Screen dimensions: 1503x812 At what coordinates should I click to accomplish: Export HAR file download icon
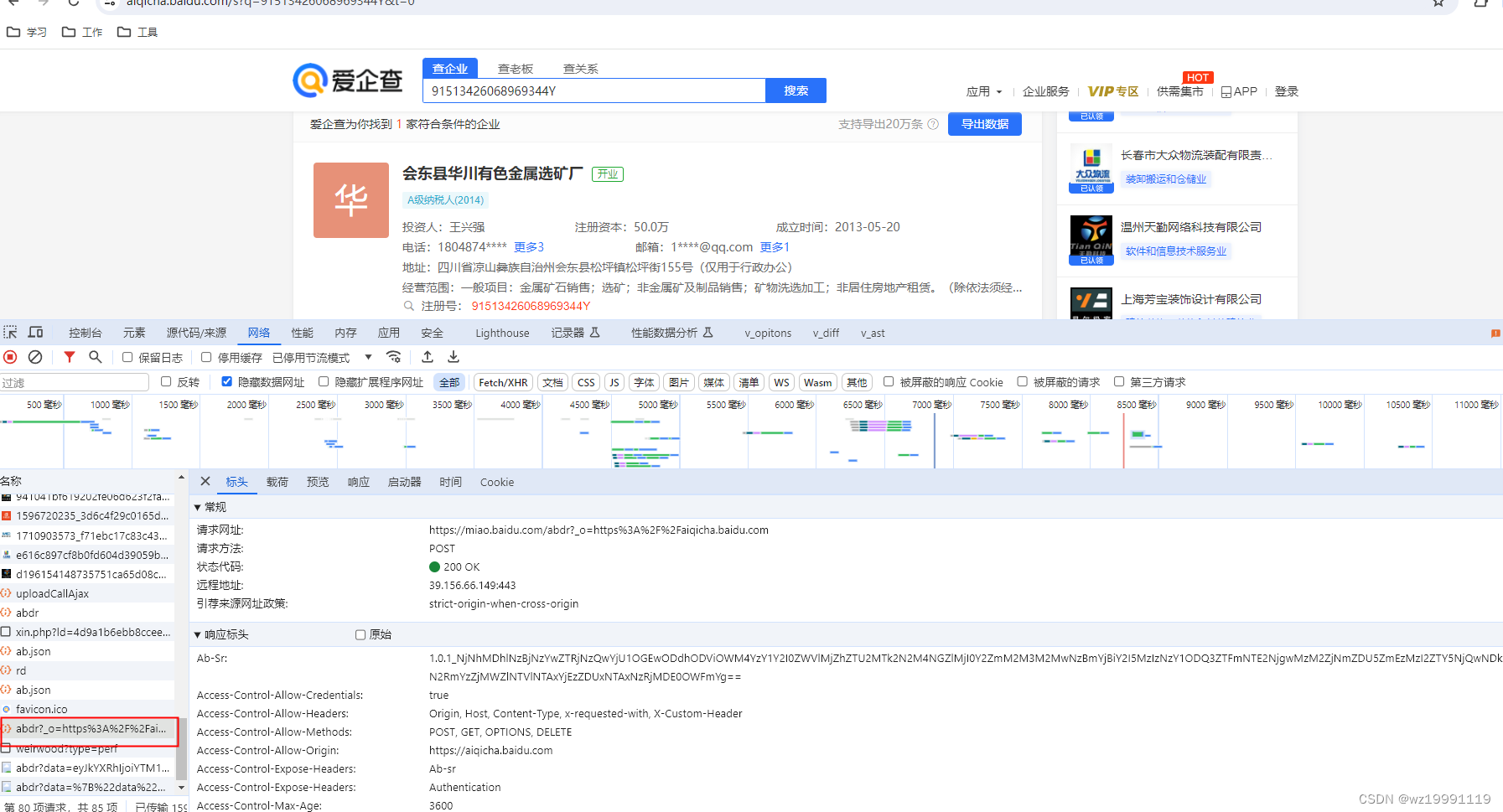pyautogui.click(x=453, y=357)
